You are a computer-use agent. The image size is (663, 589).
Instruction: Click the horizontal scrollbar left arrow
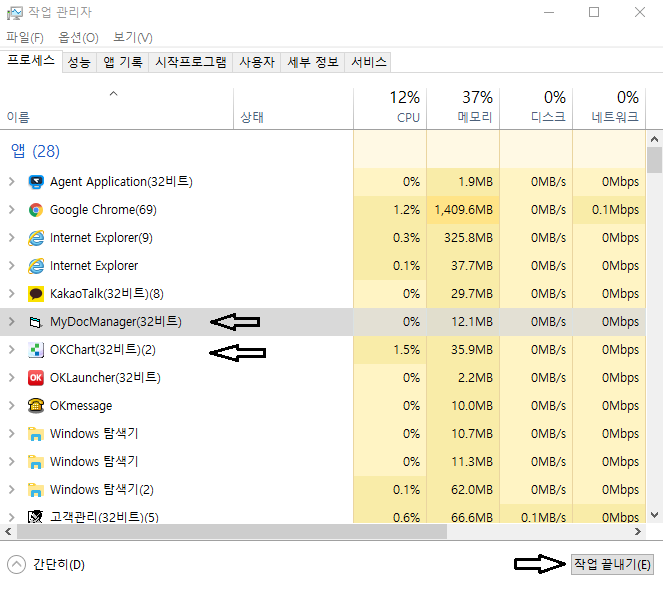pyautogui.click(x=8, y=531)
